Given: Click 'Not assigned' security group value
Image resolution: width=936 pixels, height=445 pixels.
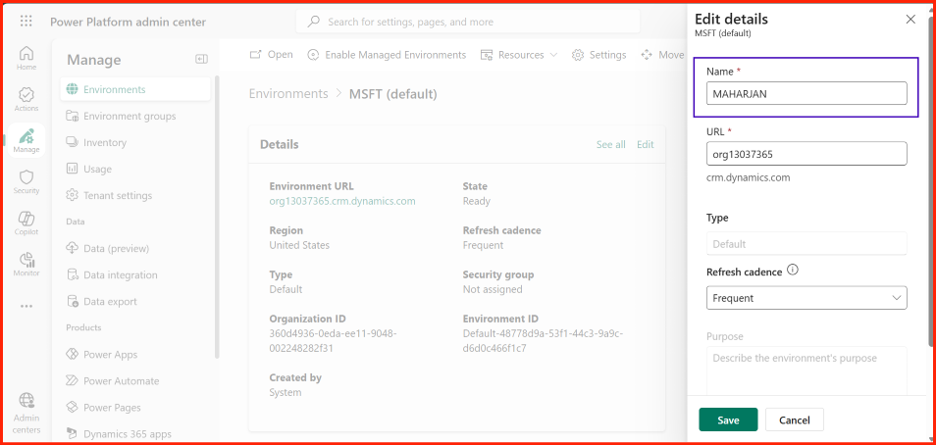Looking at the screenshot, I should click(492, 290).
